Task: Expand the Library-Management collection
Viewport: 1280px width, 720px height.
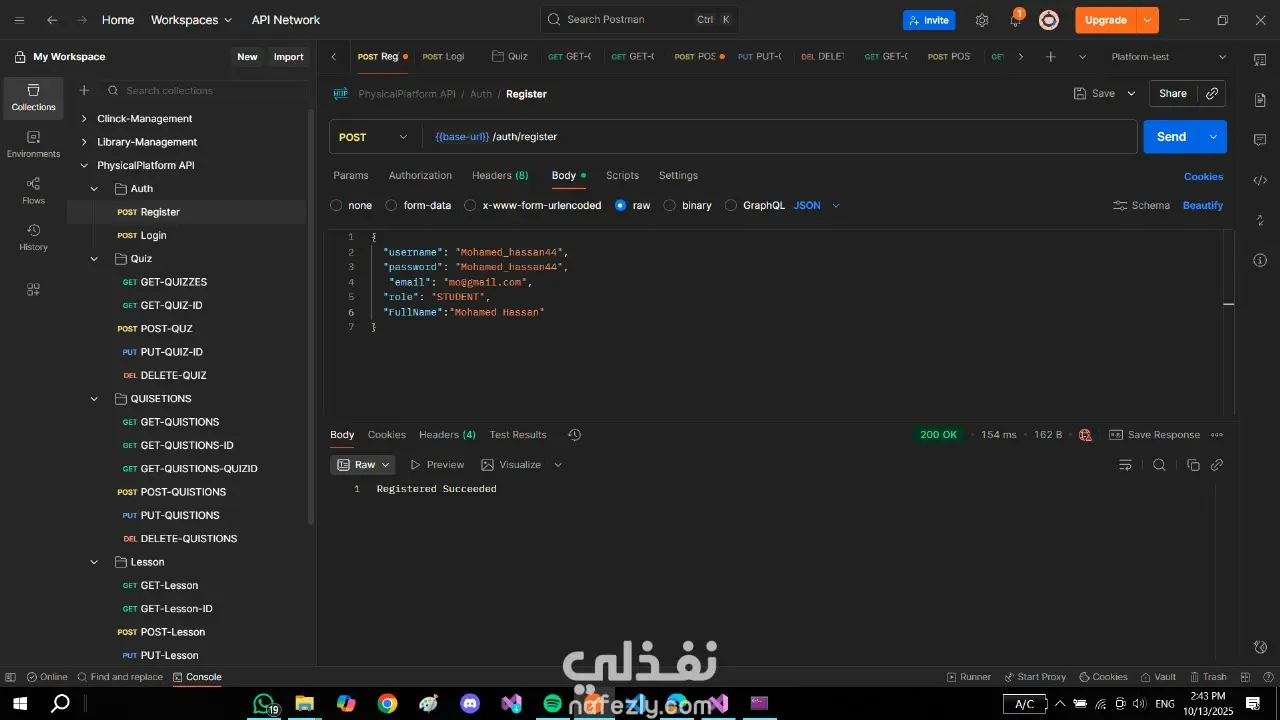Action: pos(84,142)
